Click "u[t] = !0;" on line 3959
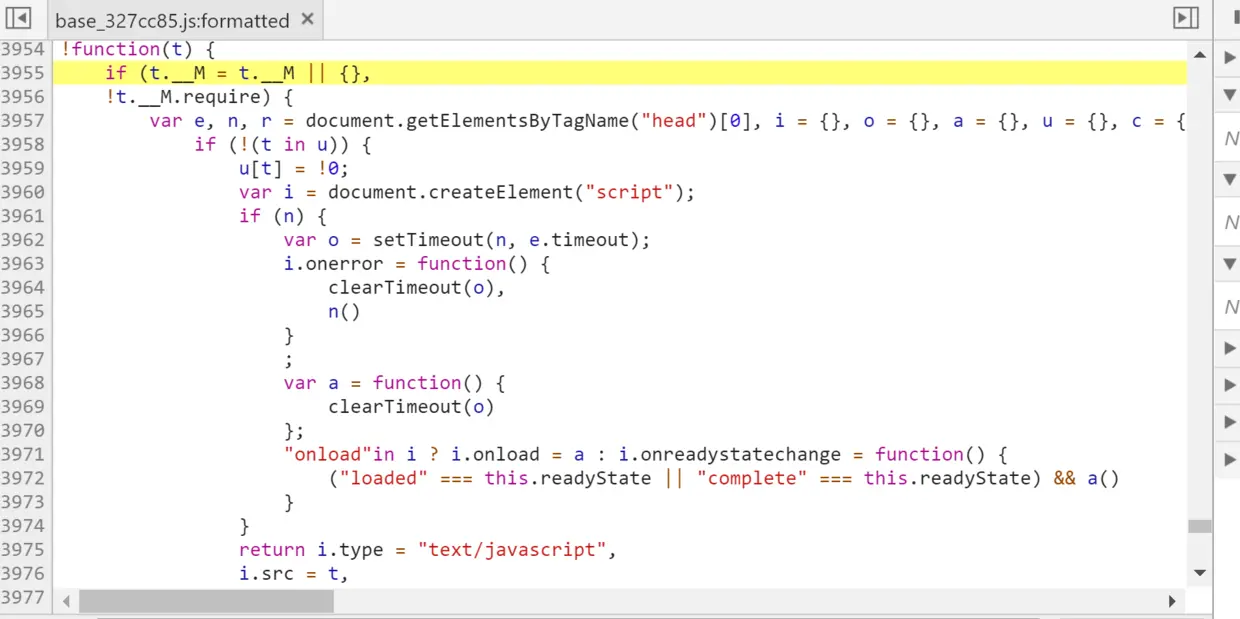The width and height of the screenshot is (1240, 619). (x=295, y=168)
